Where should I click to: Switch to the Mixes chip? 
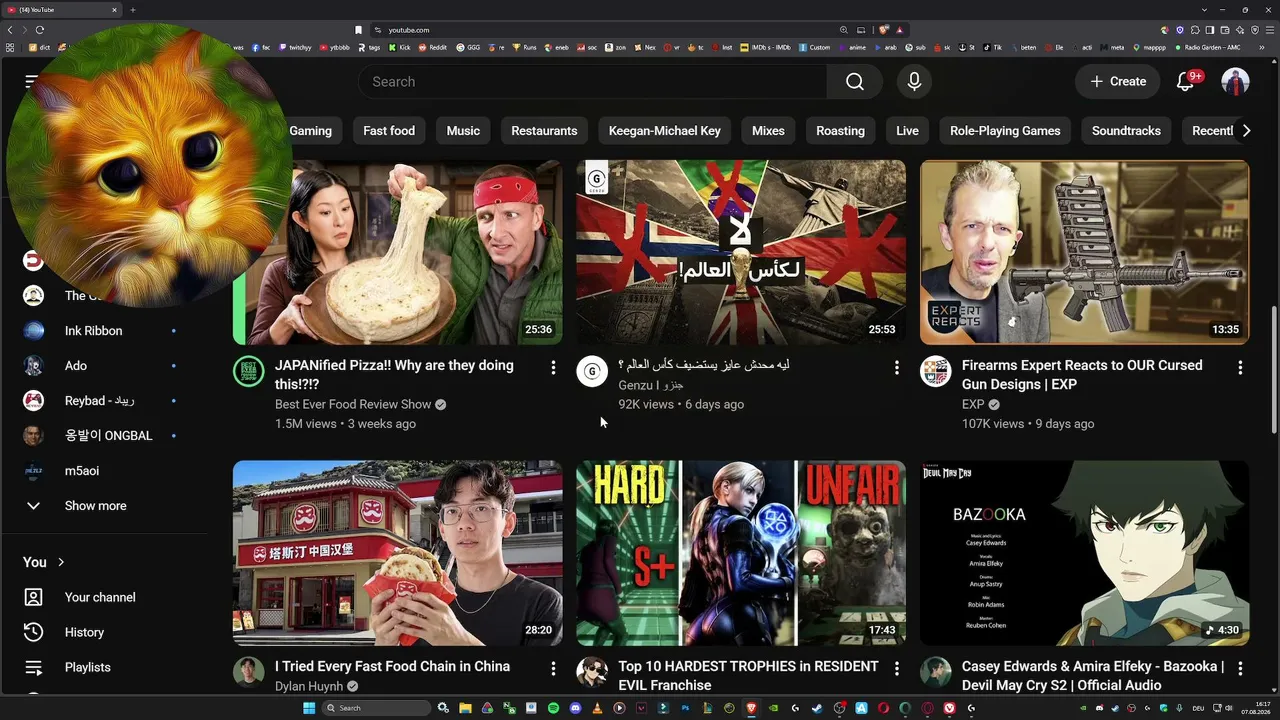point(768,131)
